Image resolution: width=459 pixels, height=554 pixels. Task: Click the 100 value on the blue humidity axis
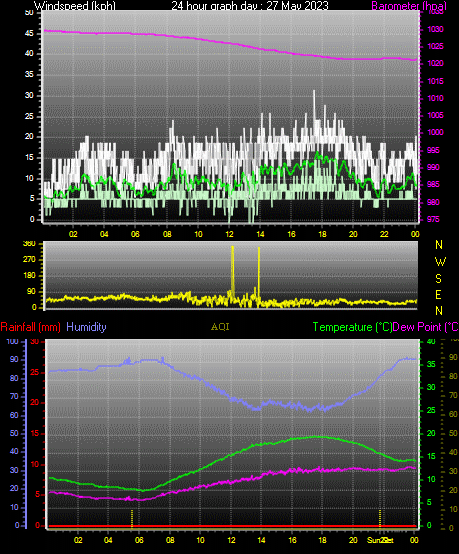coord(12,341)
